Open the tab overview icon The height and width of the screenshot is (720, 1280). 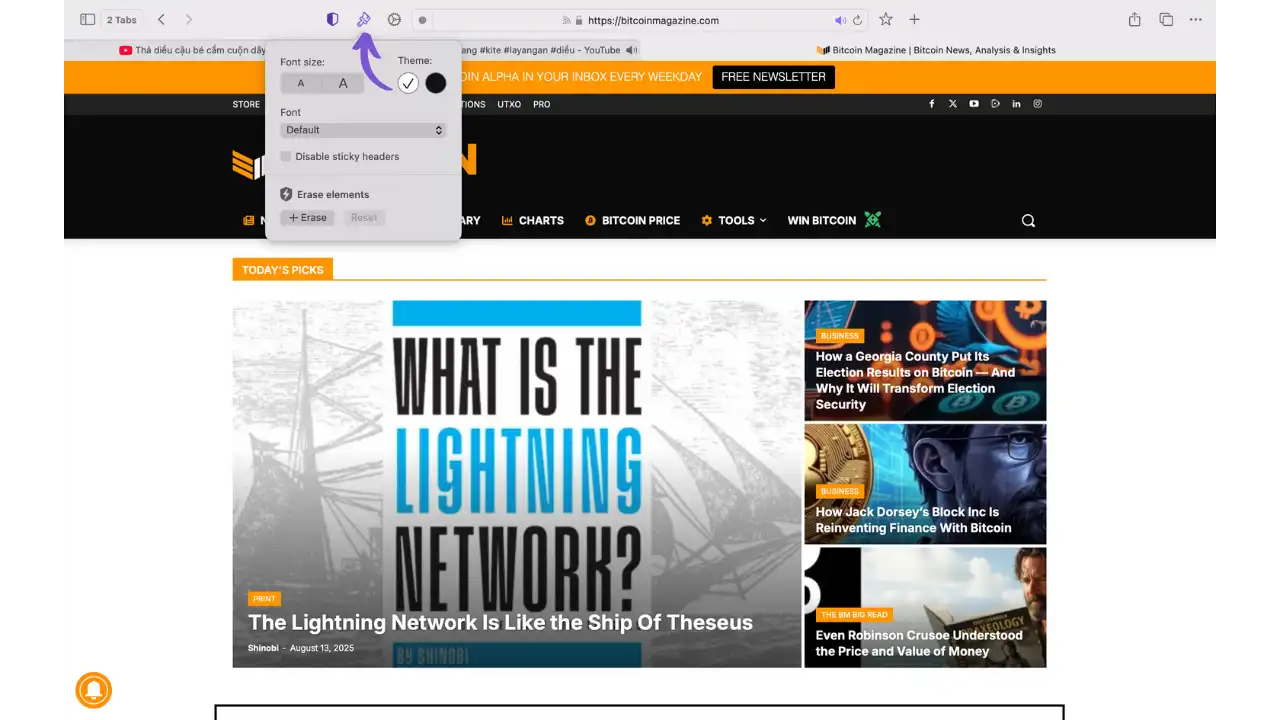pos(1166,20)
